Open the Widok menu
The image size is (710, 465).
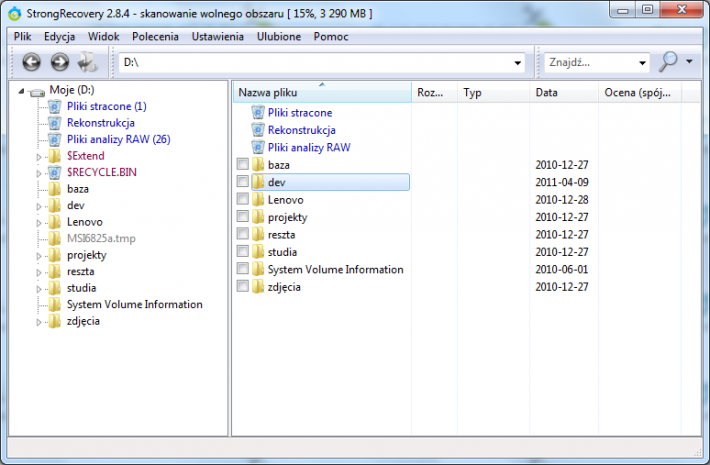pos(104,37)
